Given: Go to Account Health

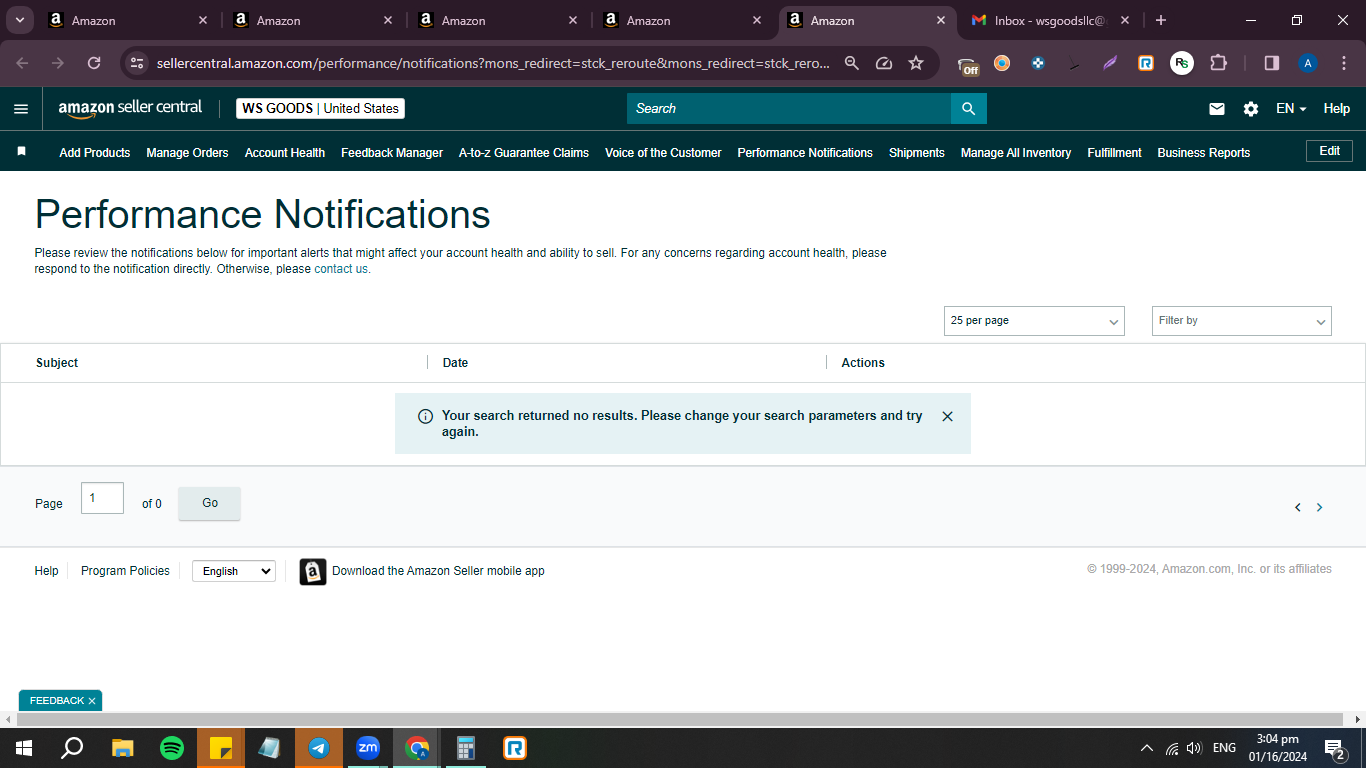Looking at the screenshot, I should click(x=285, y=153).
